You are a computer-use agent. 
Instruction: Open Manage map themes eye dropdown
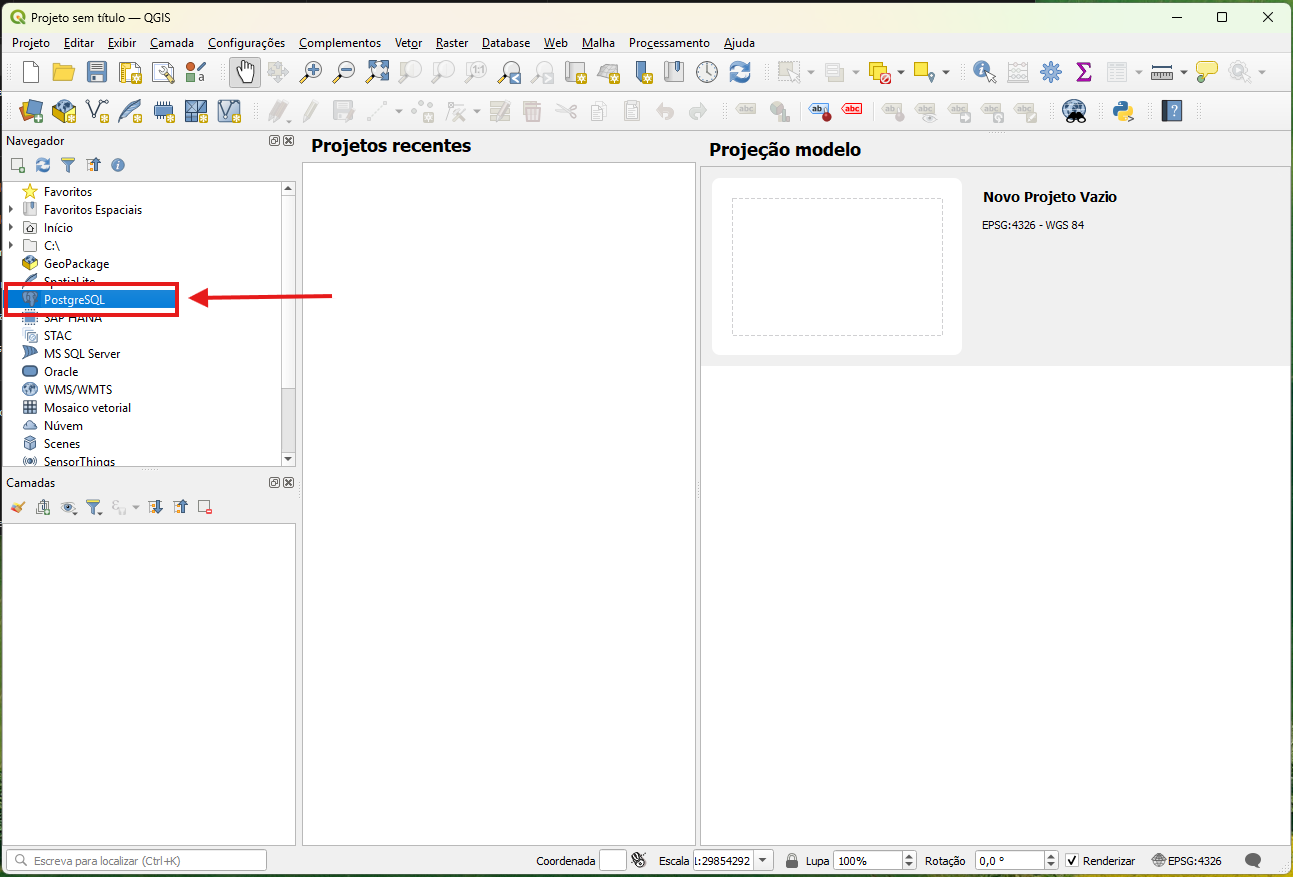point(69,507)
